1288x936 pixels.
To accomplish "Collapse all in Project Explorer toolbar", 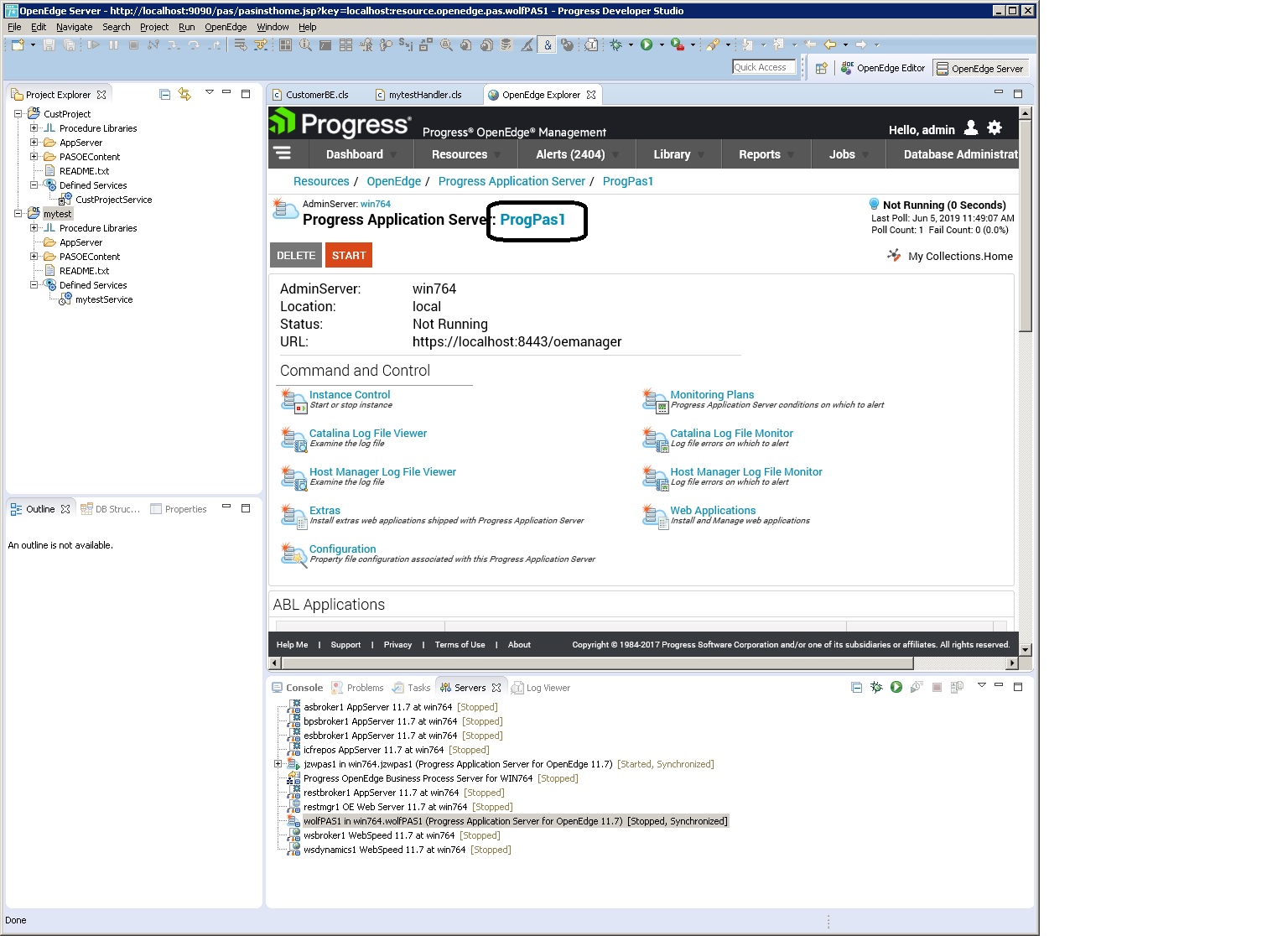I will [165, 94].
